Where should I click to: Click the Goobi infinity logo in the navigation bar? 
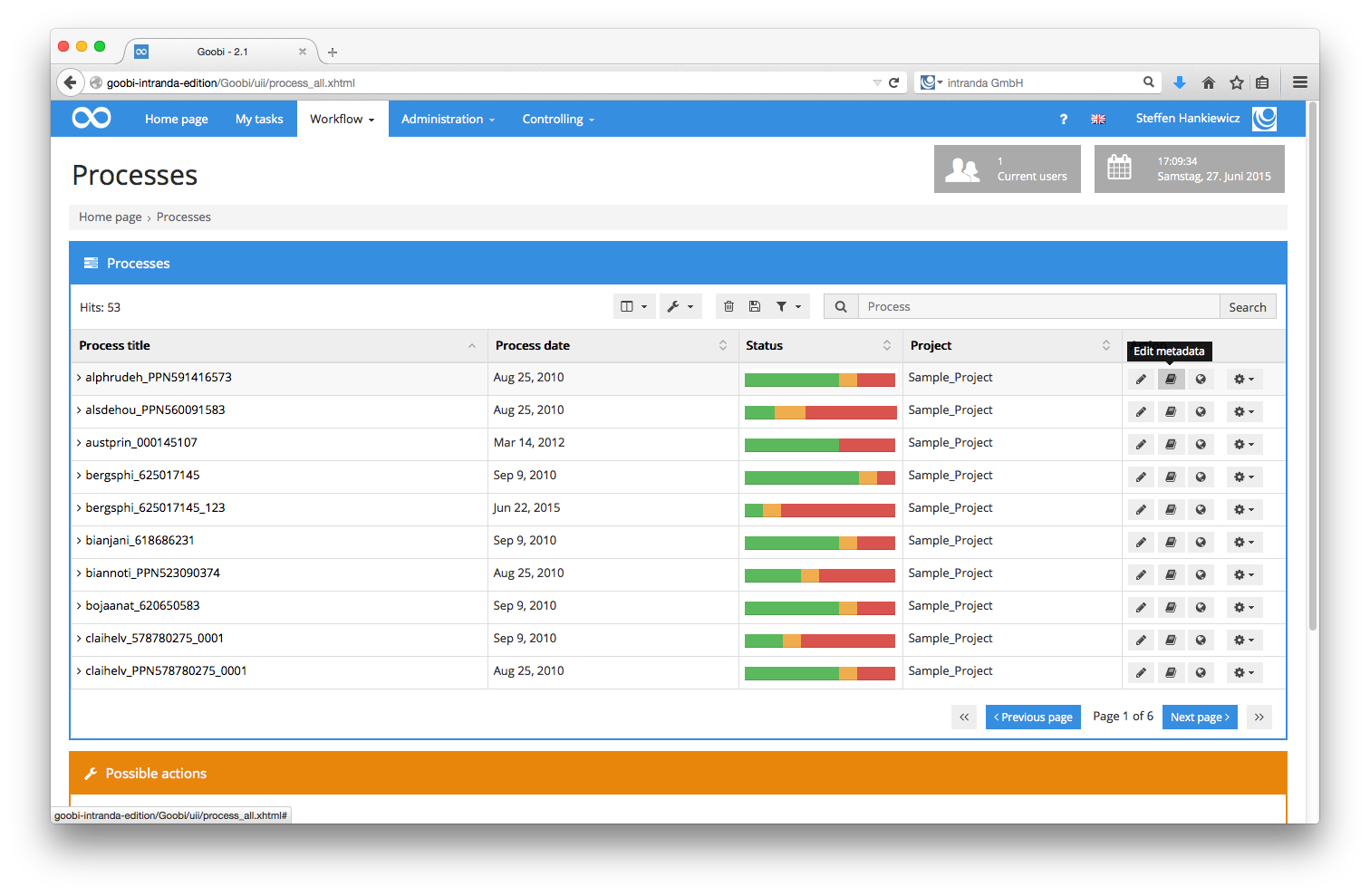tap(90, 118)
